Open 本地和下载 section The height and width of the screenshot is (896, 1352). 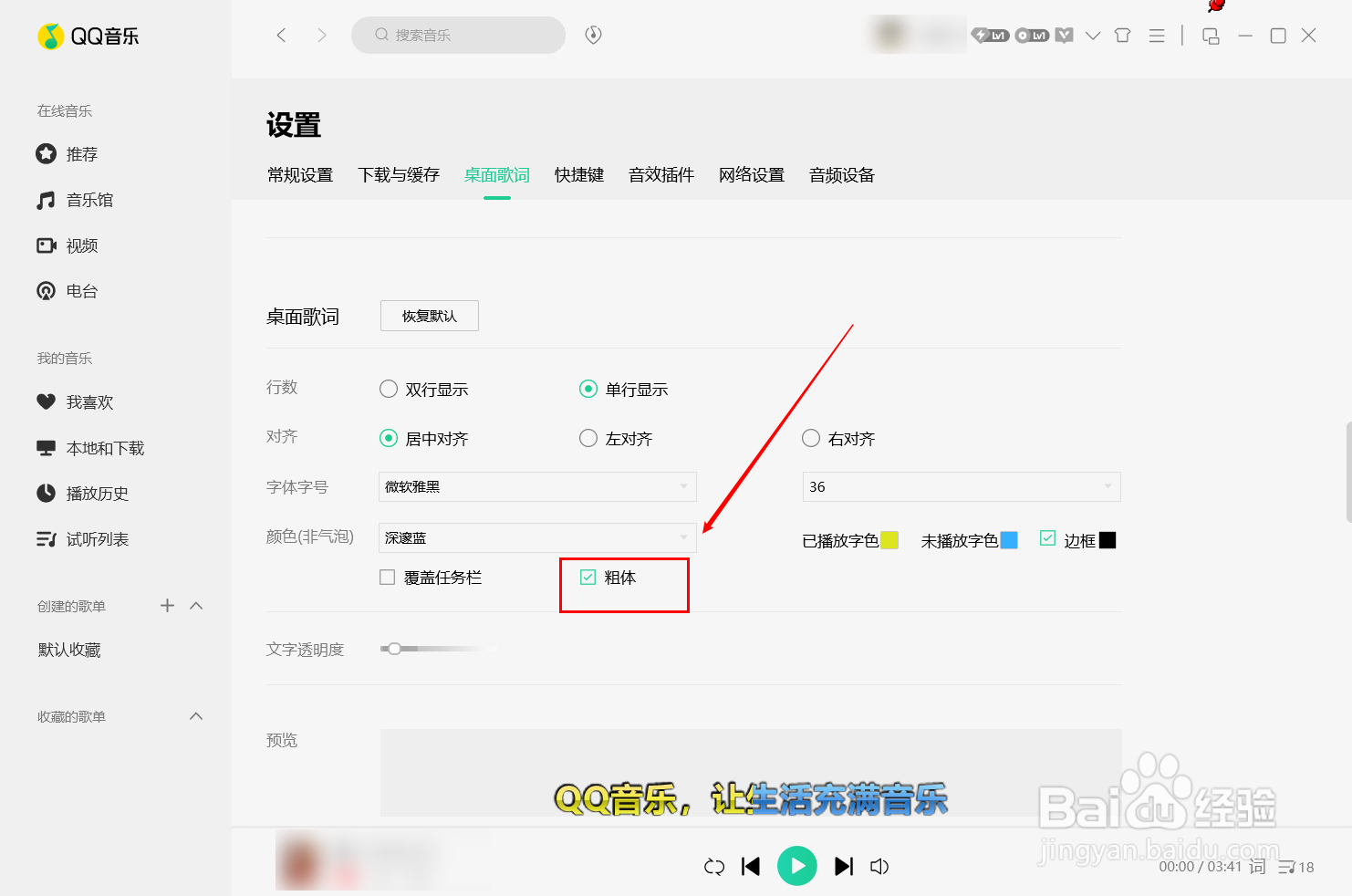(x=90, y=448)
